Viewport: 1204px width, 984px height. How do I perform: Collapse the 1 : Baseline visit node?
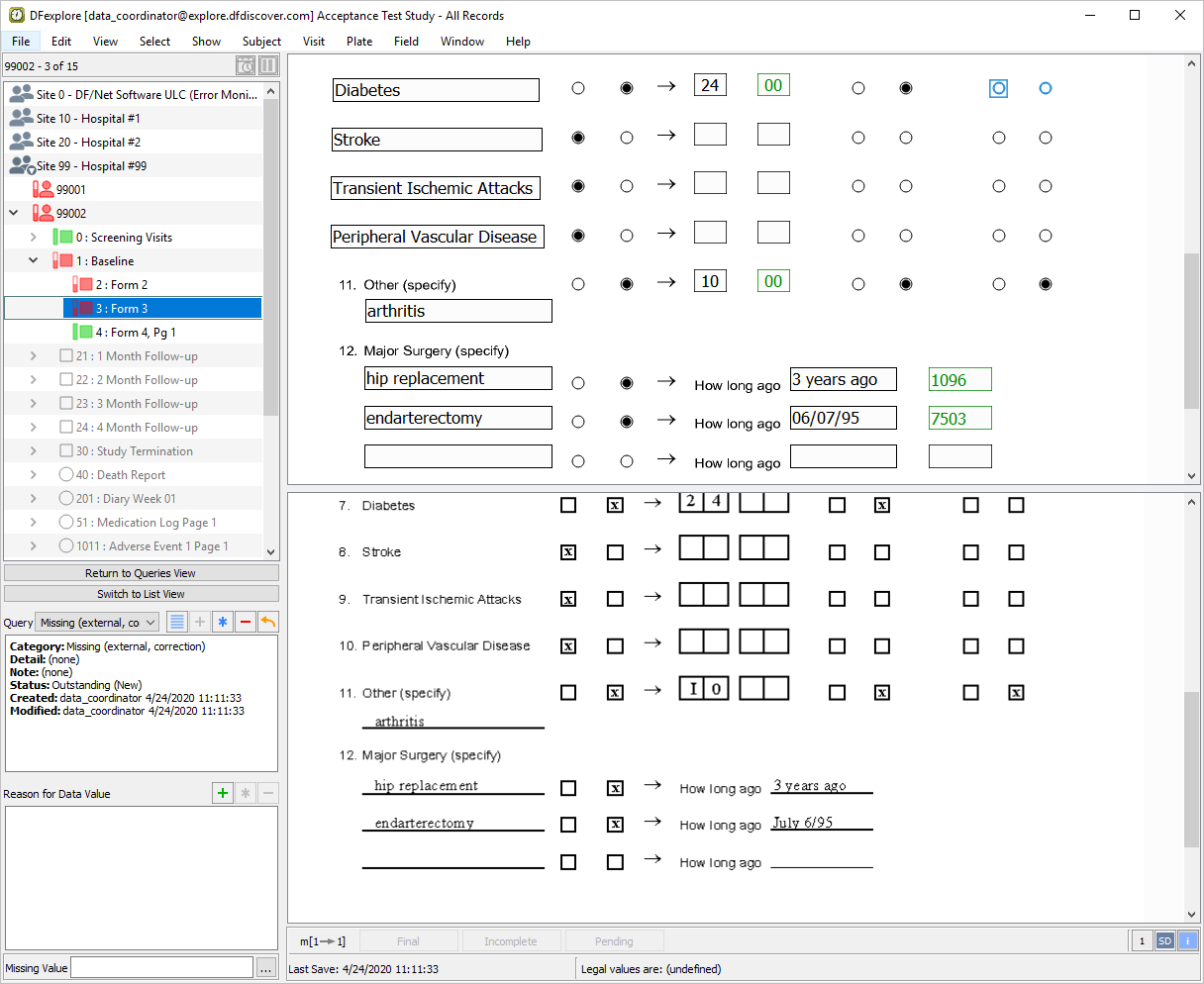pyautogui.click(x=33, y=261)
